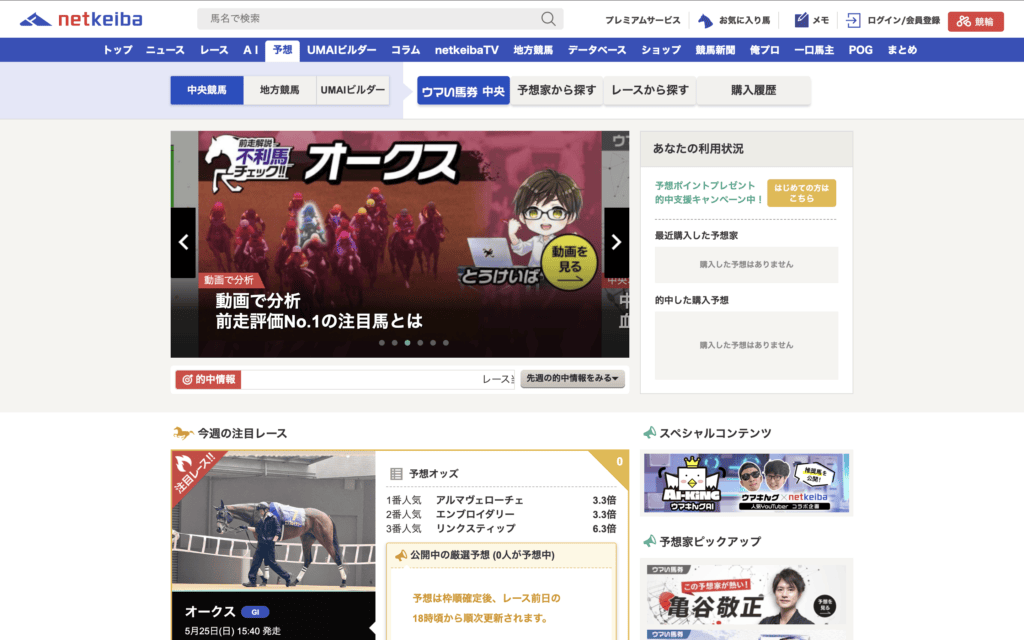This screenshot has width=1024, height=640.
Task: Click the リンクスティップ odds row
Action: pos(501,529)
